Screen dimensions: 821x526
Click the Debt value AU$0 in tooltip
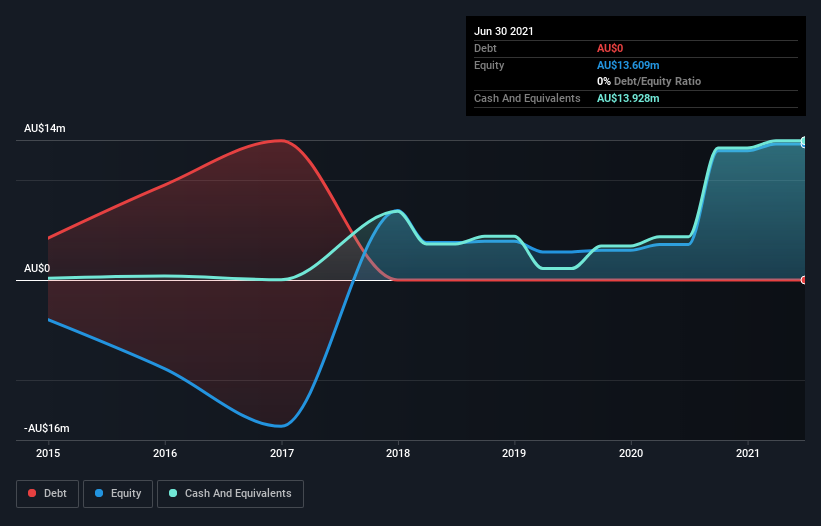point(610,48)
